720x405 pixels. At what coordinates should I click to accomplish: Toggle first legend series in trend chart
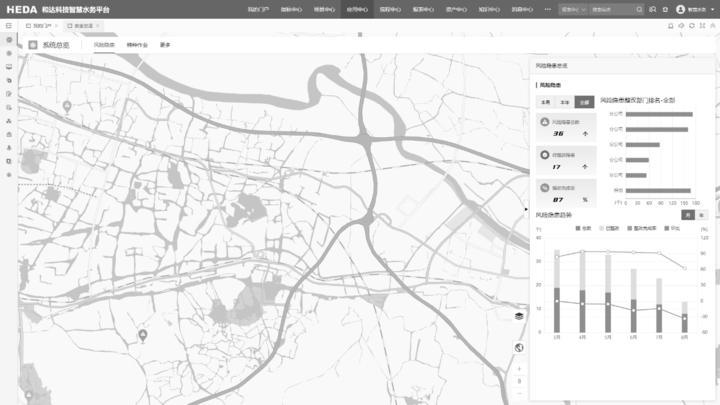(x=583, y=229)
